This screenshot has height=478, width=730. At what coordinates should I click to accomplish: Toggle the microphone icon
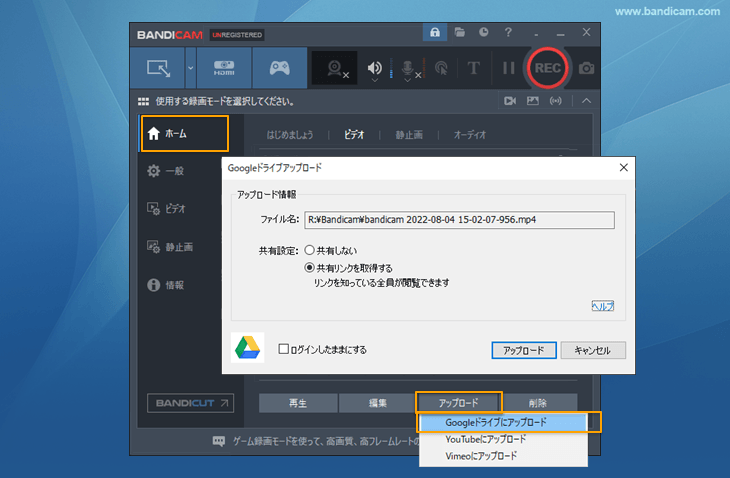pos(407,67)
